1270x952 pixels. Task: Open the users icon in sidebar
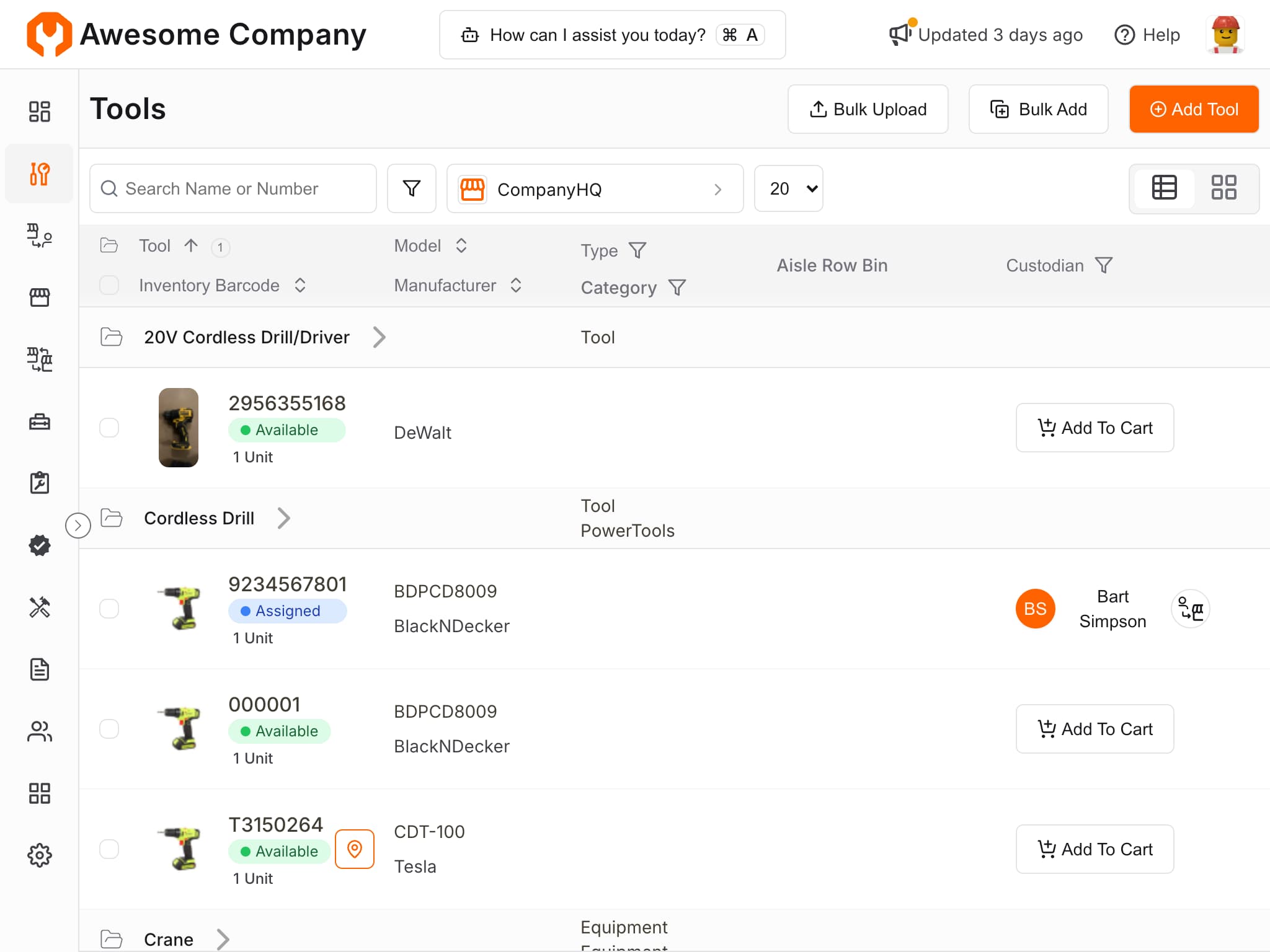(39, 731)
